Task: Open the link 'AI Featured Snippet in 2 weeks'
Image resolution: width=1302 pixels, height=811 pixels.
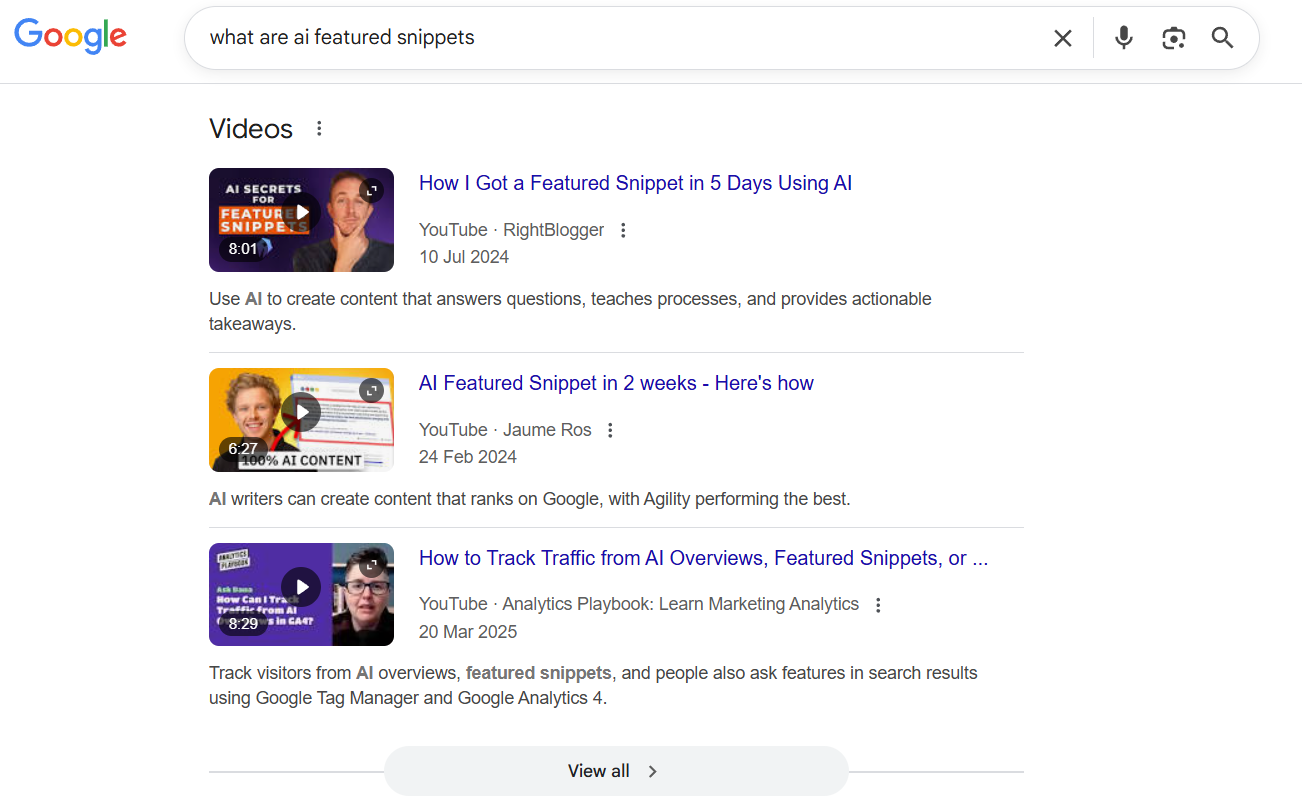Action: pos(616,383)
